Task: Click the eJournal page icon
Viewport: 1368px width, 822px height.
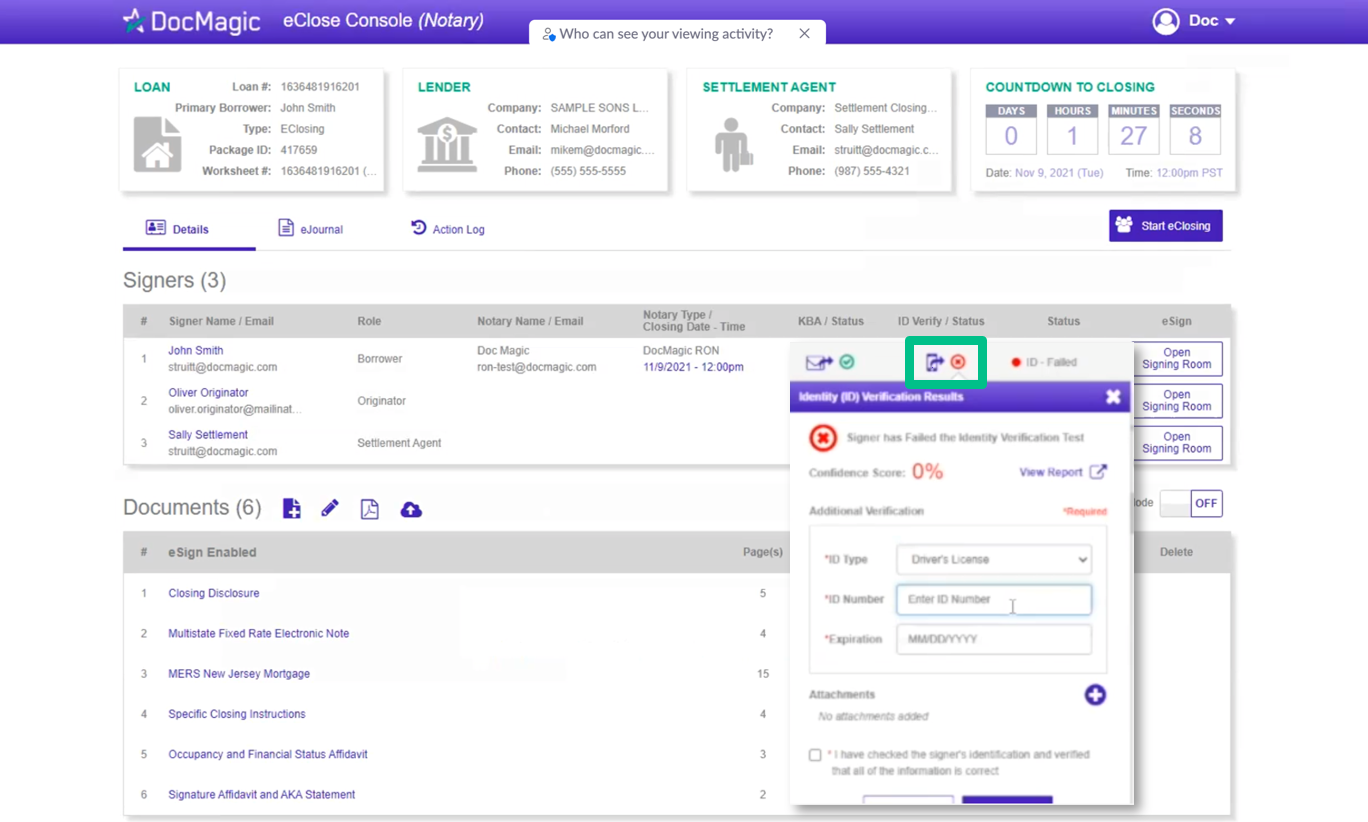Action: pyautogui.click(x=286, y=228)
